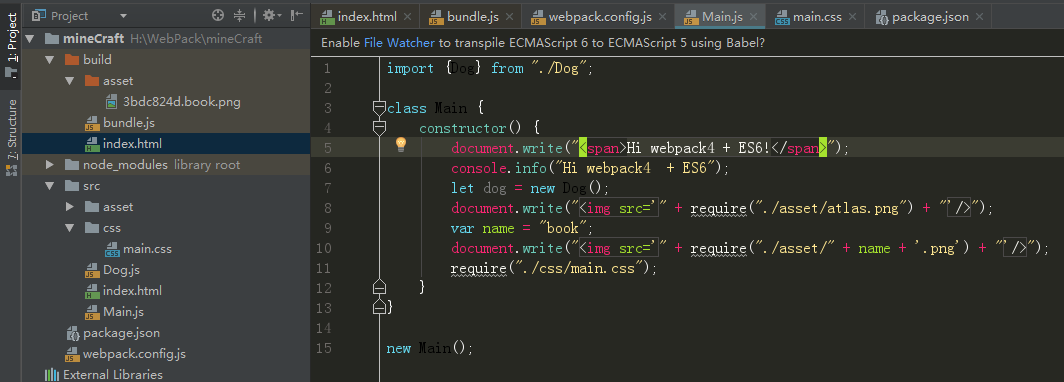
Task: Click the scroll from source target icon
Action: point(218,15)
